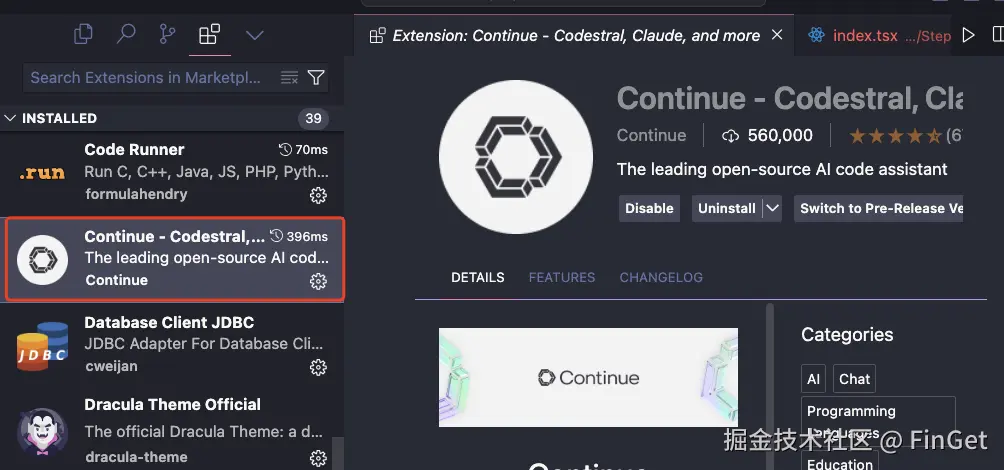Image resolution: width=1004 pixels, height=470 pixels.
Task: Select the AI category tag
Action: pyautogui.click(x=813, y=379)
